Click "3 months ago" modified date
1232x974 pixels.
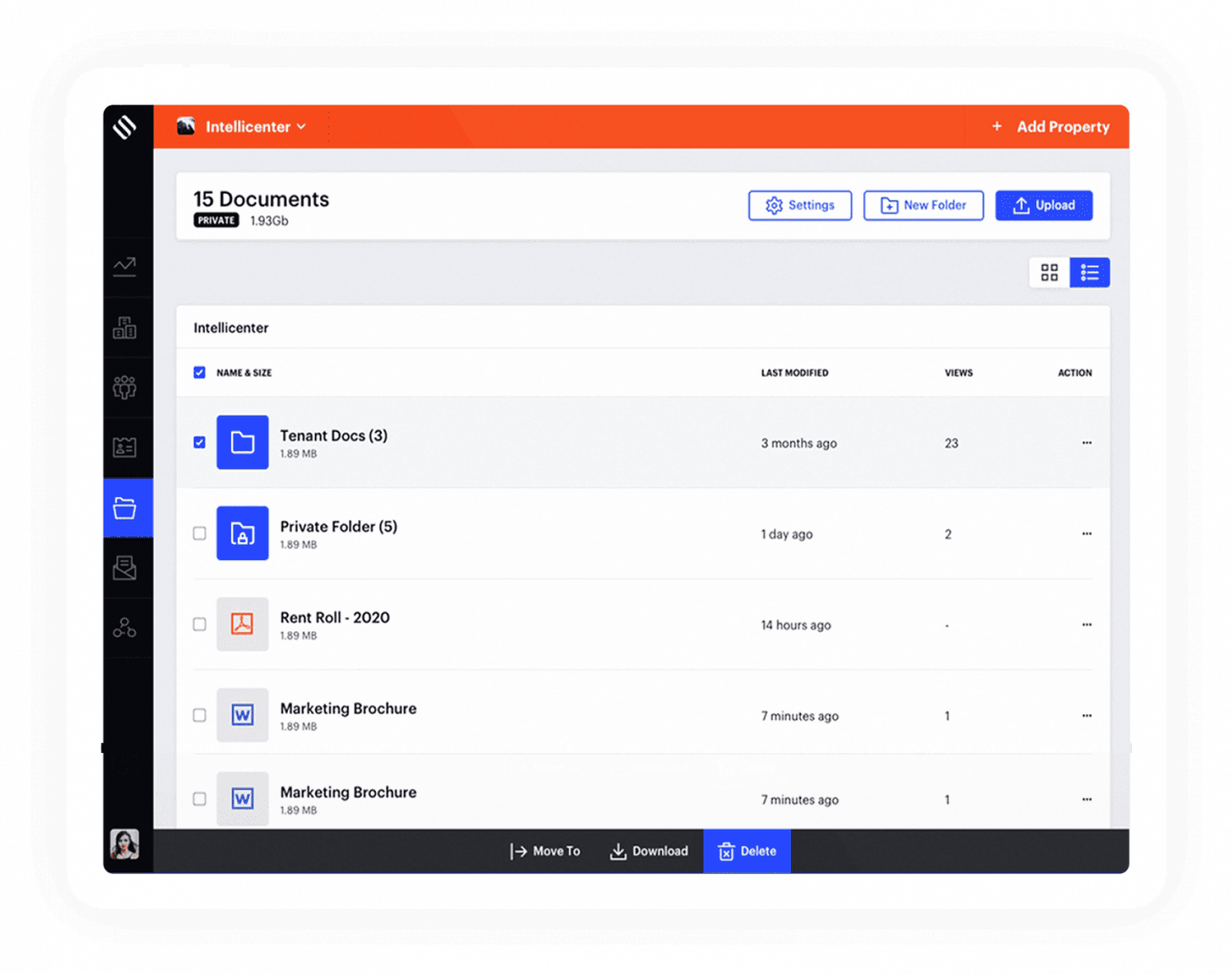799,444
